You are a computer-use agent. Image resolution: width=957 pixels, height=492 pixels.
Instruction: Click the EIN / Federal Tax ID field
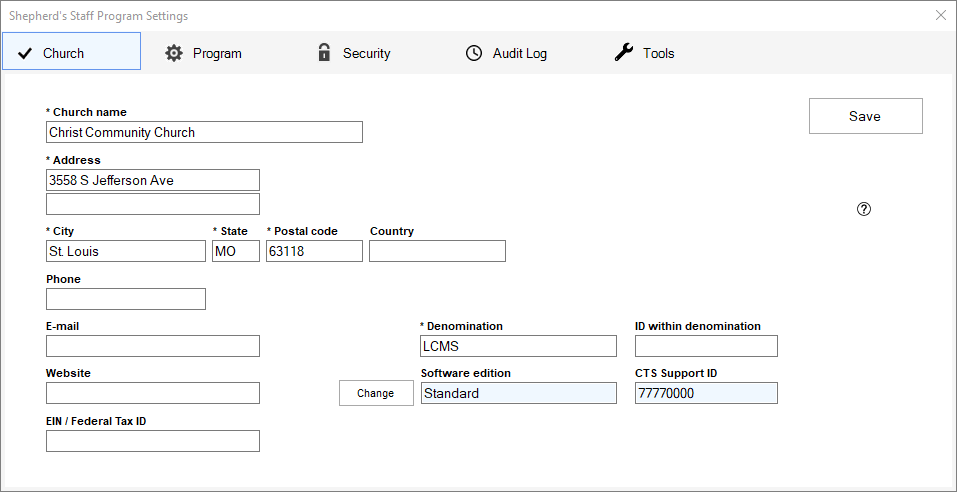tap(152, 441)
